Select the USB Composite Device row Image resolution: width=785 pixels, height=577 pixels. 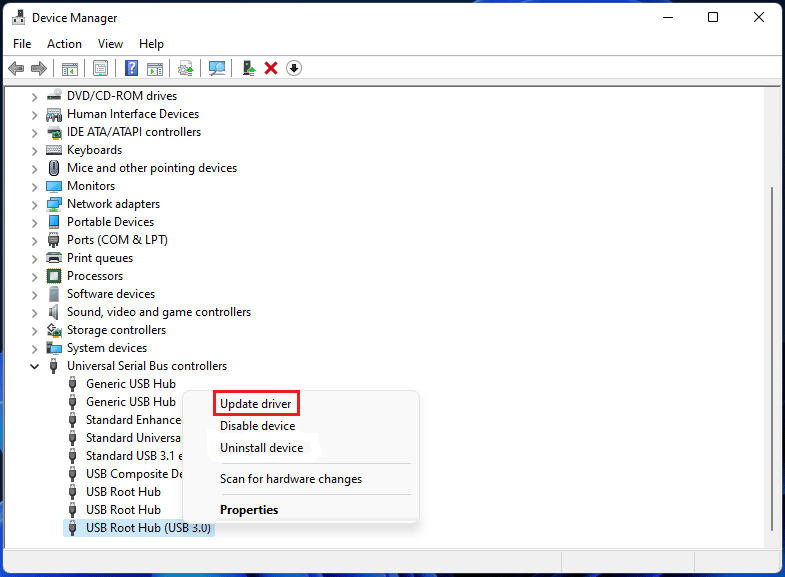click(134, 474)
